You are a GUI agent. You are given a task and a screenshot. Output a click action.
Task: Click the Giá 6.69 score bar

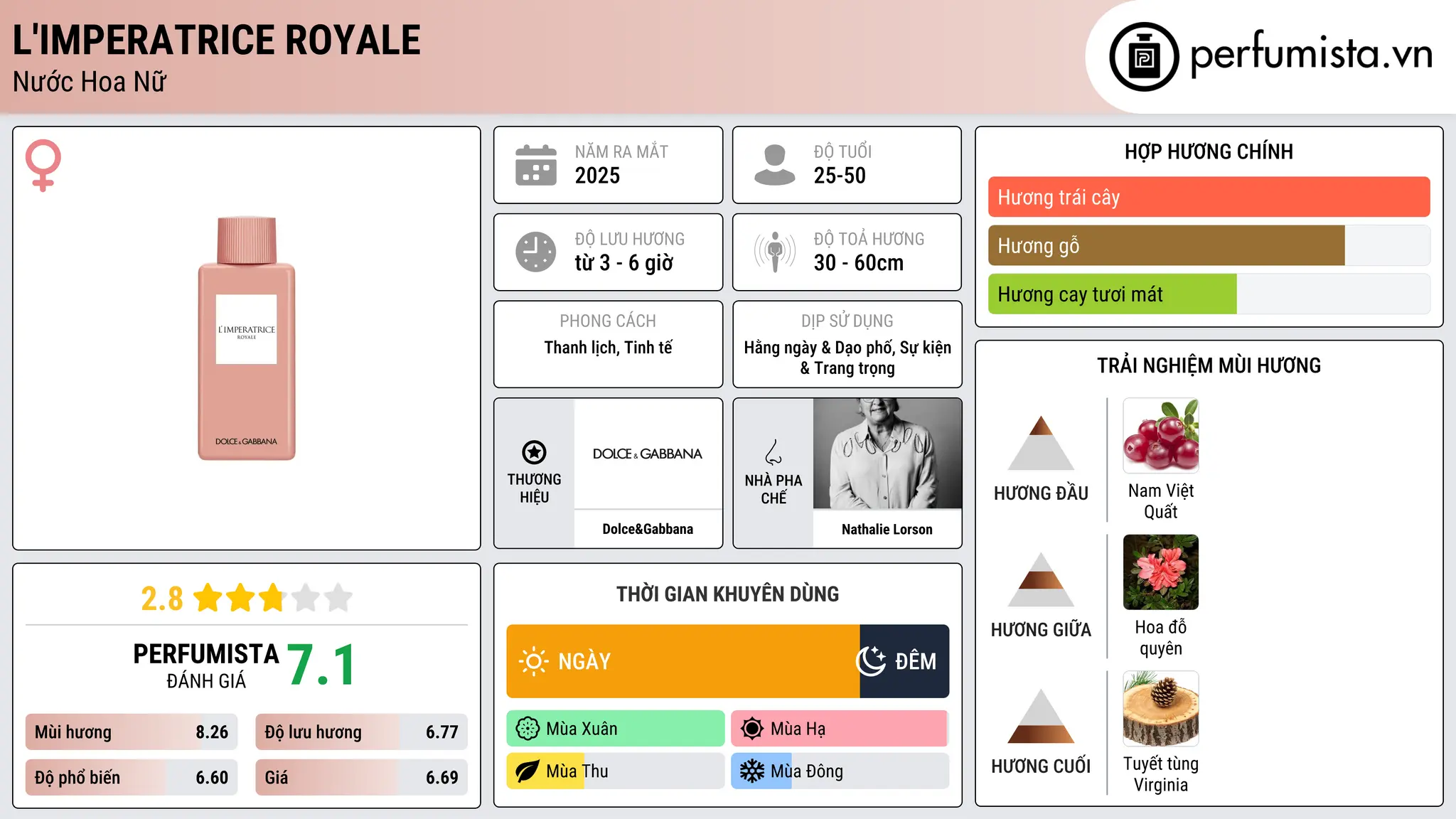[361, 778]
